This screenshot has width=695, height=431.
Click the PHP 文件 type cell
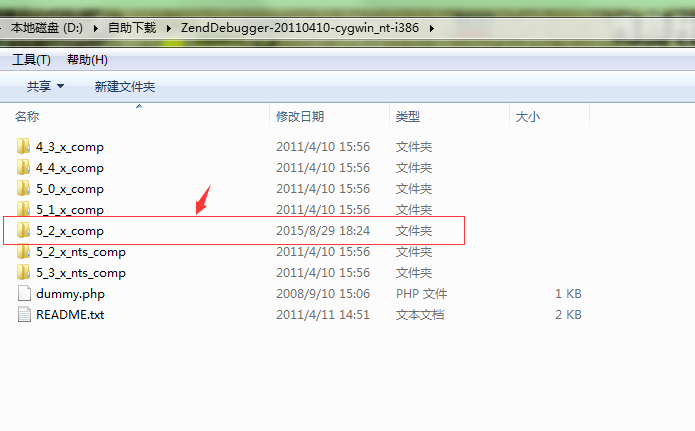[422, 294]
